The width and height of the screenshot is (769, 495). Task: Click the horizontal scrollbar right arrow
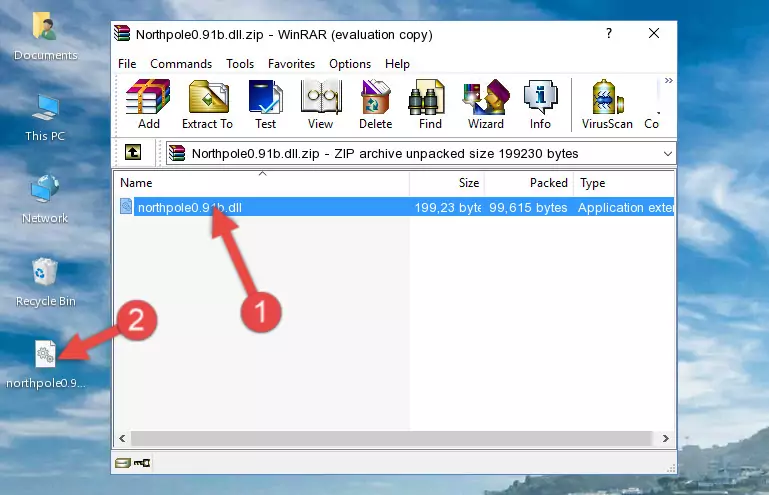coord(666,438)
